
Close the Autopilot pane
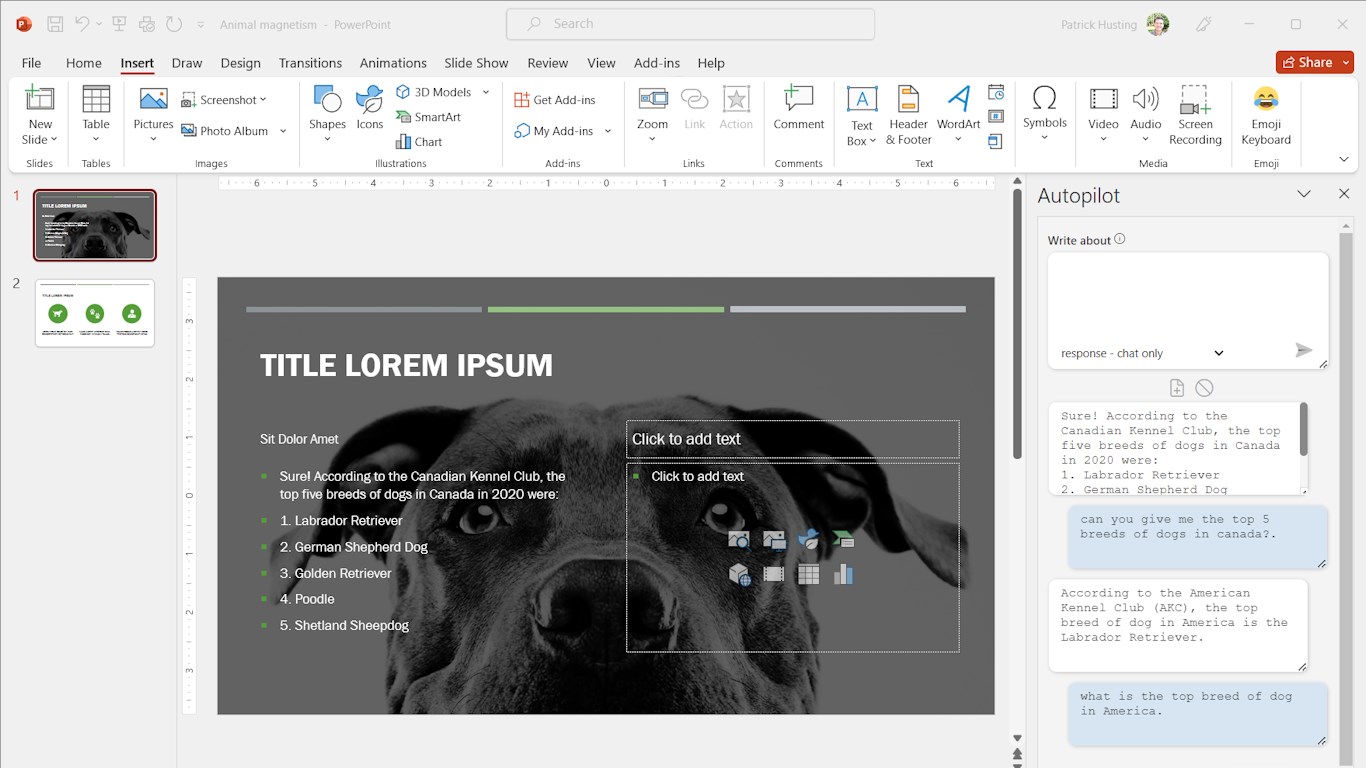(1343, 194)
